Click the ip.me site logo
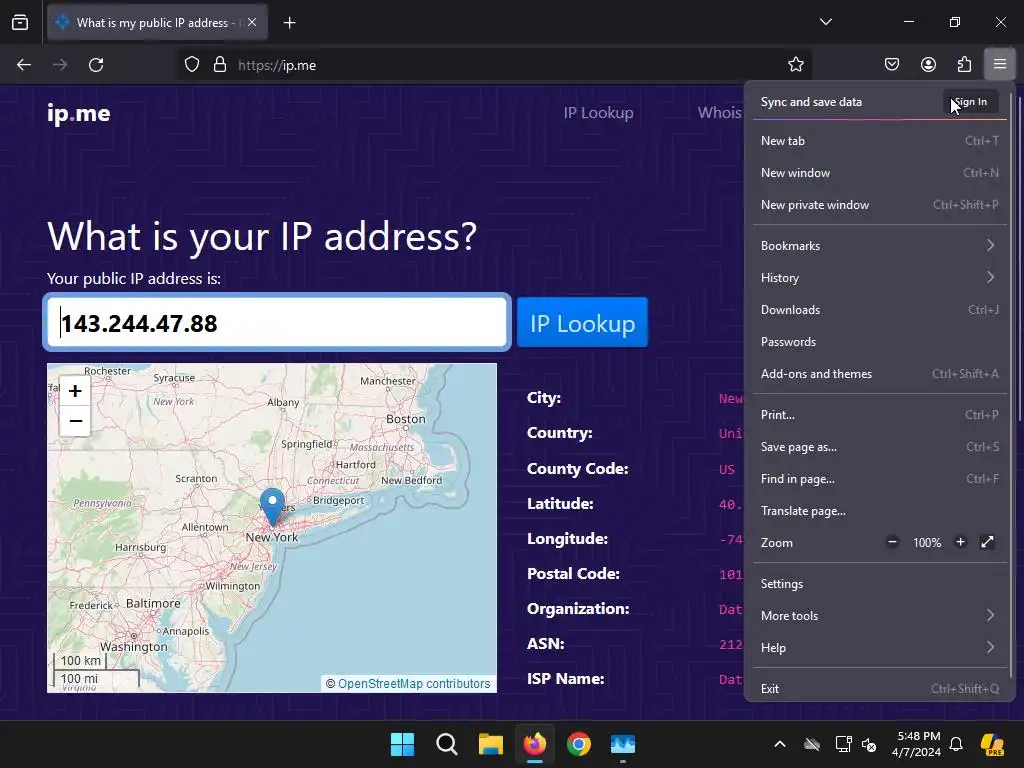The height and width of the screenshot is (768, 1024). tap(78, 113)
